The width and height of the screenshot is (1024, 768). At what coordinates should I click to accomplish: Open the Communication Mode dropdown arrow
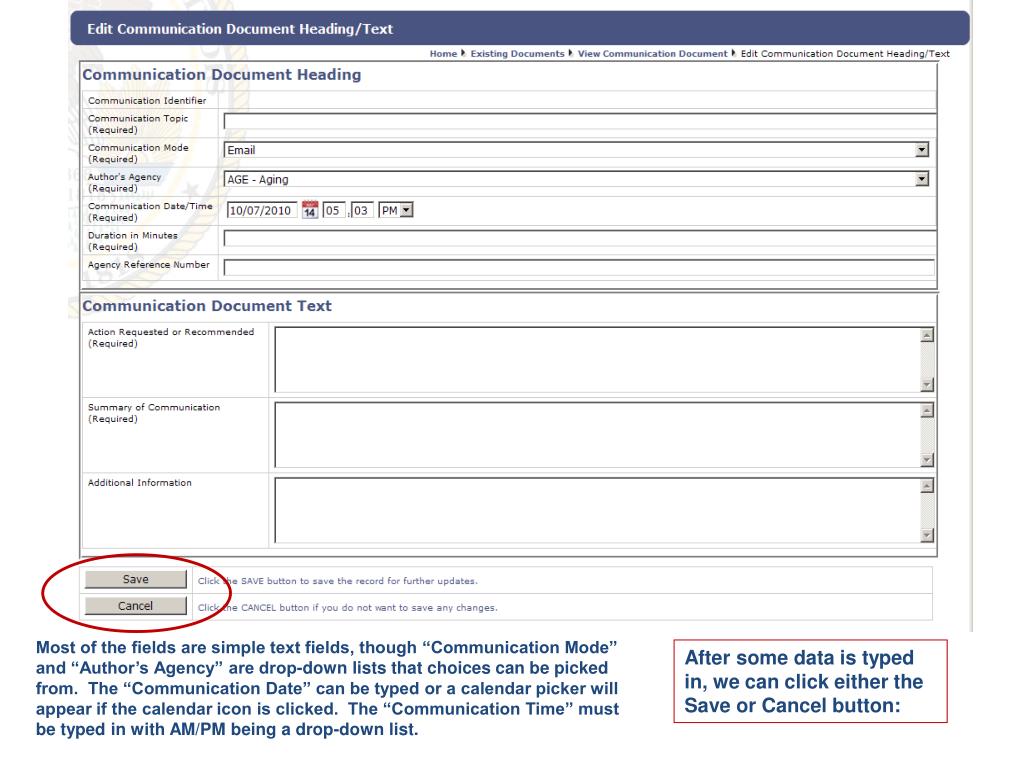pos(921,150)
